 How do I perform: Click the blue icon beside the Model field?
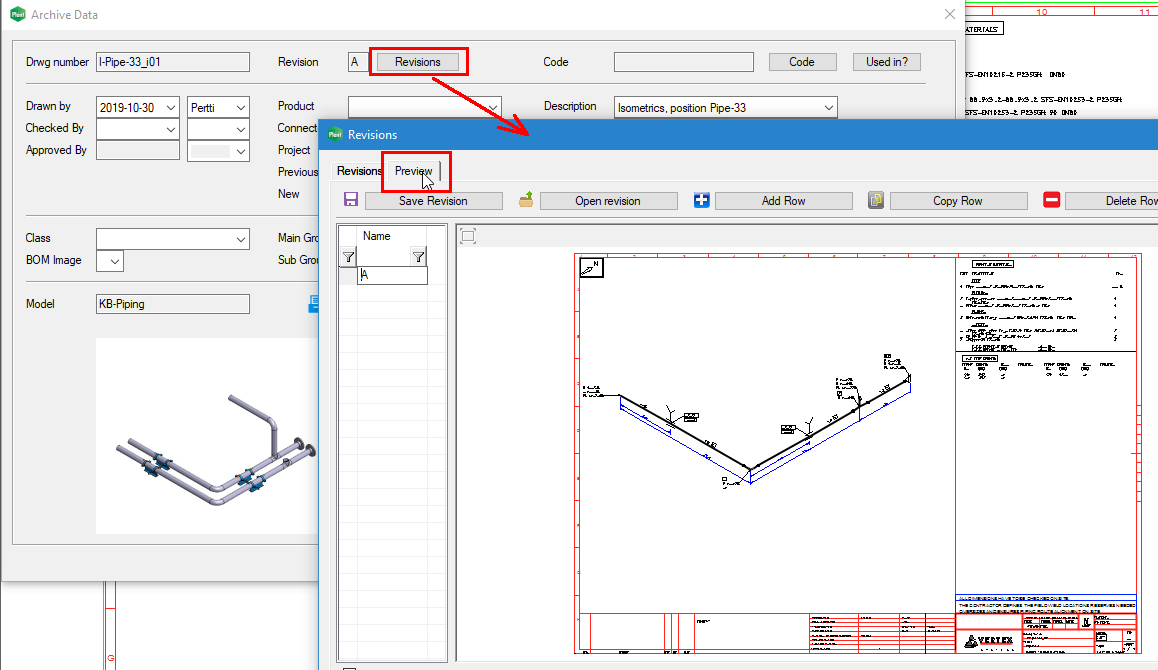point(313,304)
